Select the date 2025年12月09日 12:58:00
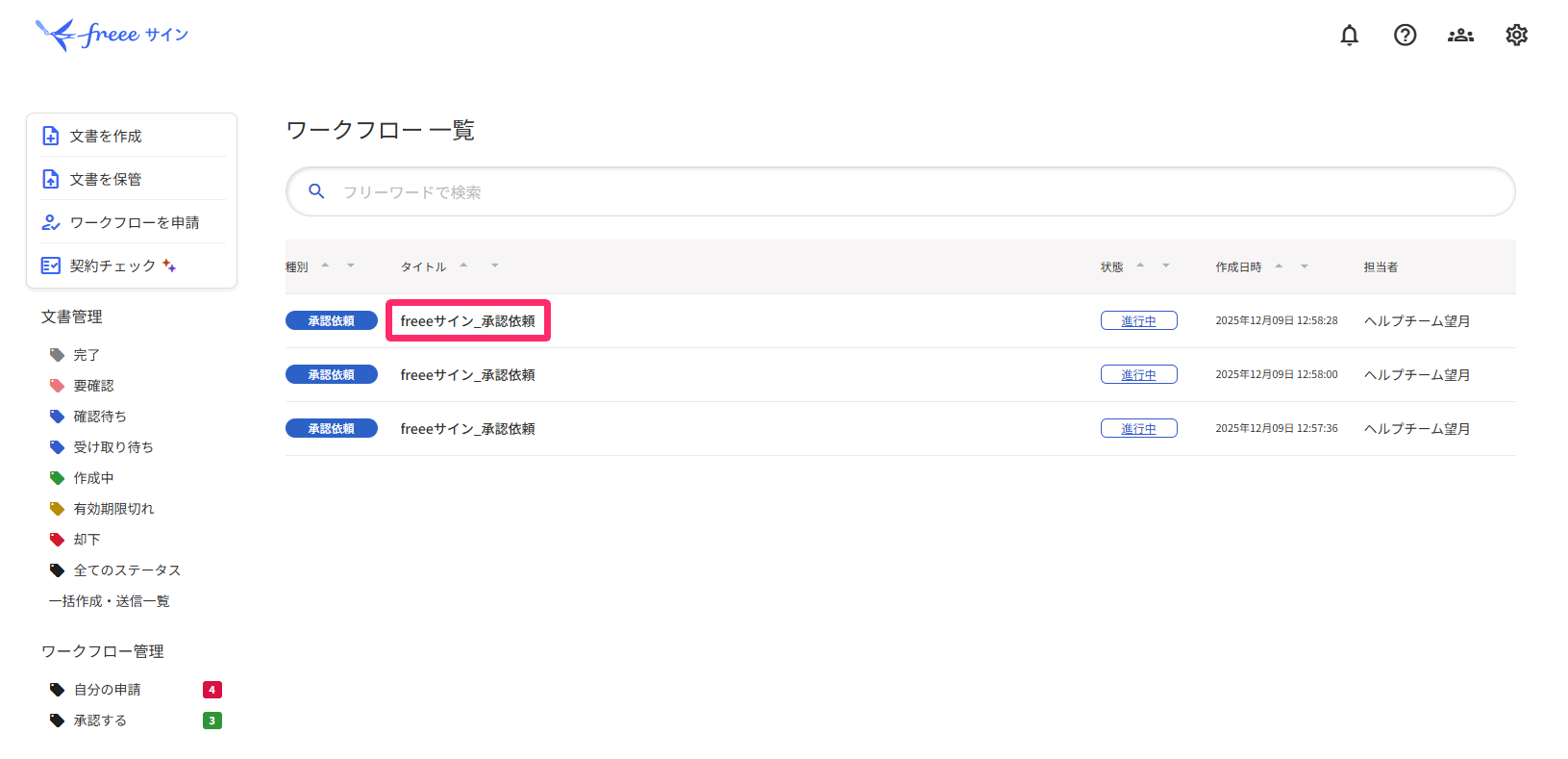The height and width of the screenshot is (759, 1568). coord(1277,375)
